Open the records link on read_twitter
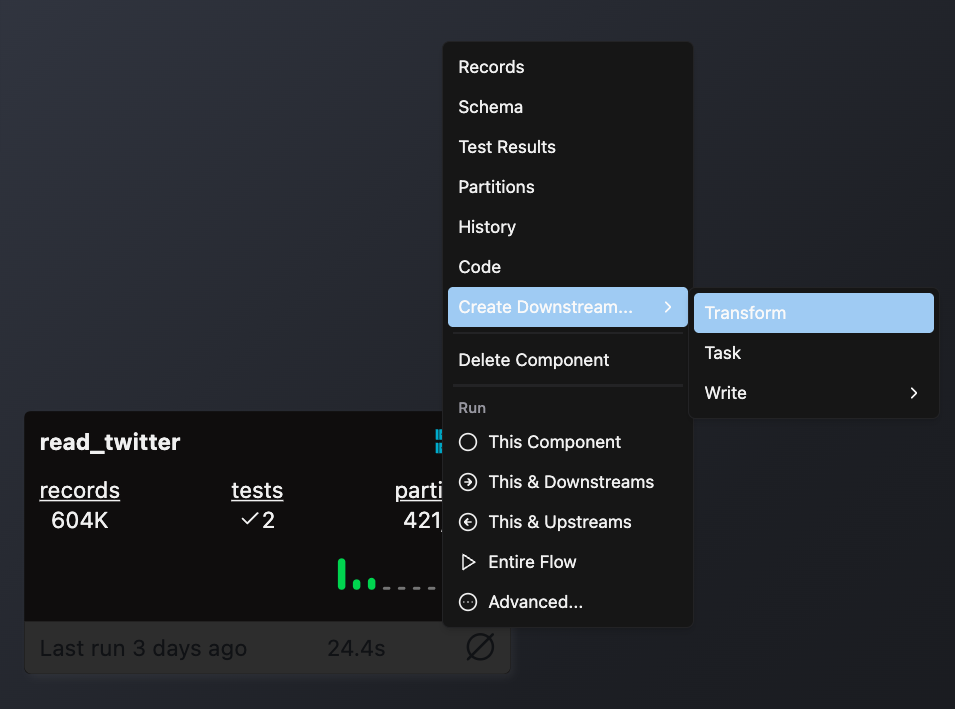The width and height of the screenshot is (955, 709). click(x=80, y=490)
